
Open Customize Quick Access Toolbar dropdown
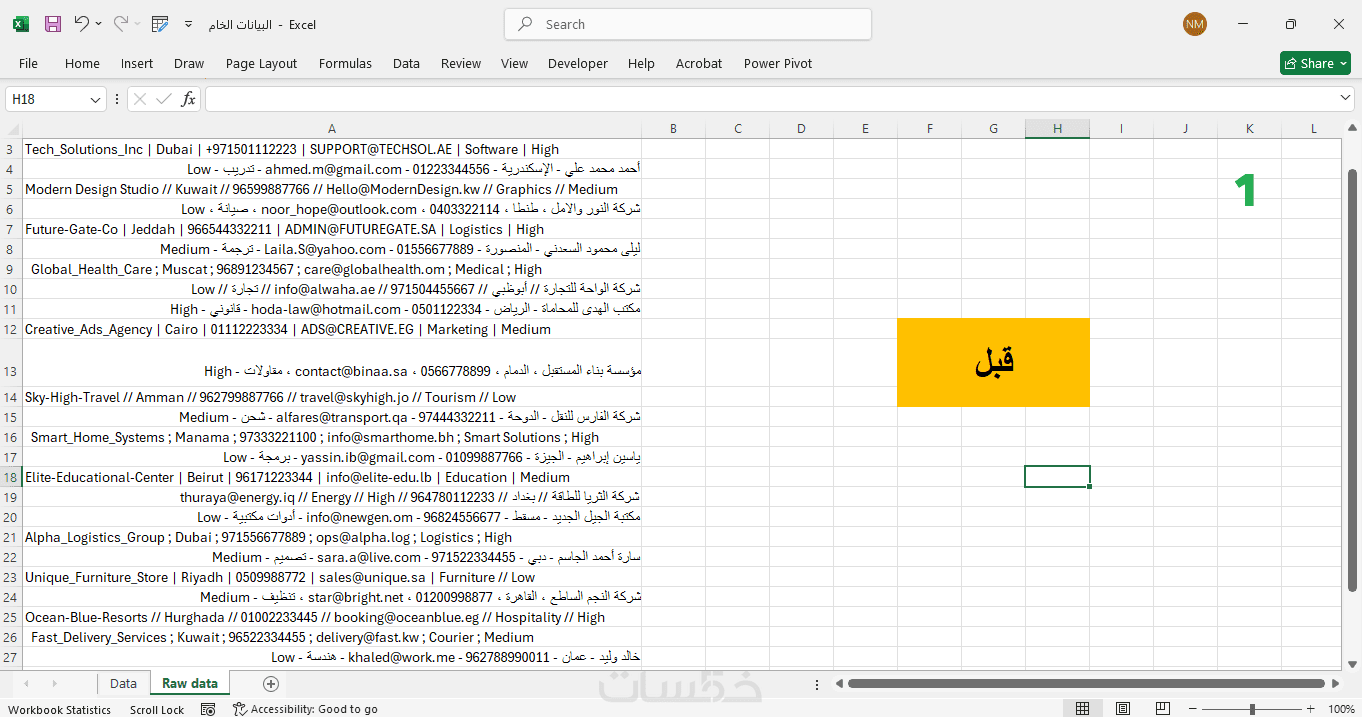point(188,24)
